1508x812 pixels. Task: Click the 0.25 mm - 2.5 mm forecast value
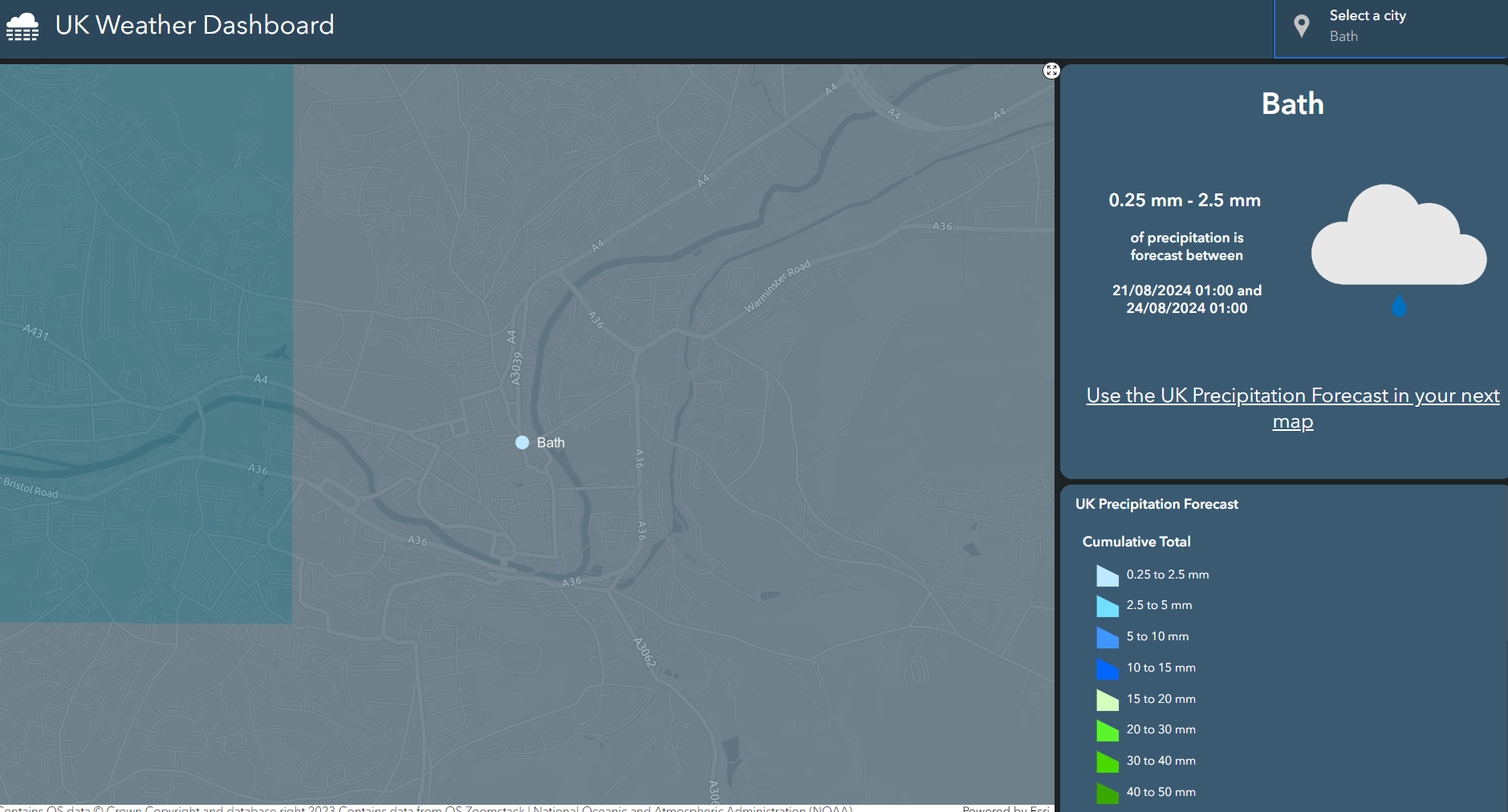tap(1185, 200)
